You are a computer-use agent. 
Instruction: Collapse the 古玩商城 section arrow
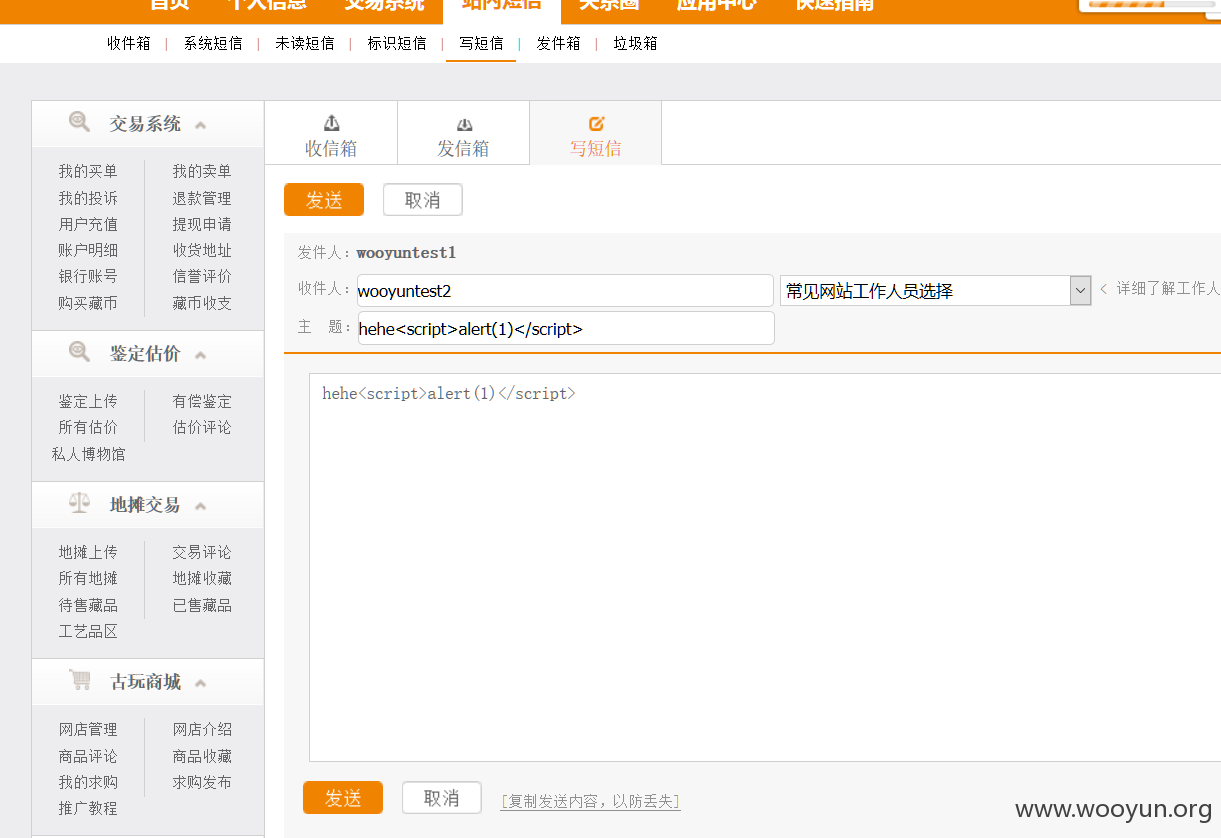(x=200, y=683)
